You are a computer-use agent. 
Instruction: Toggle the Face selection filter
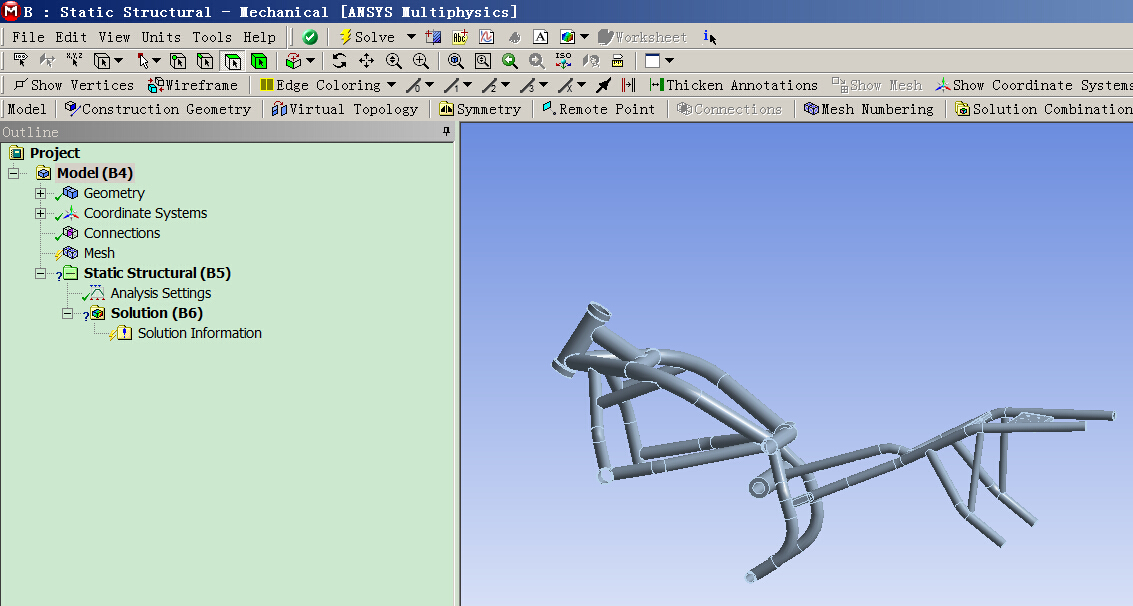pos(233,61)
